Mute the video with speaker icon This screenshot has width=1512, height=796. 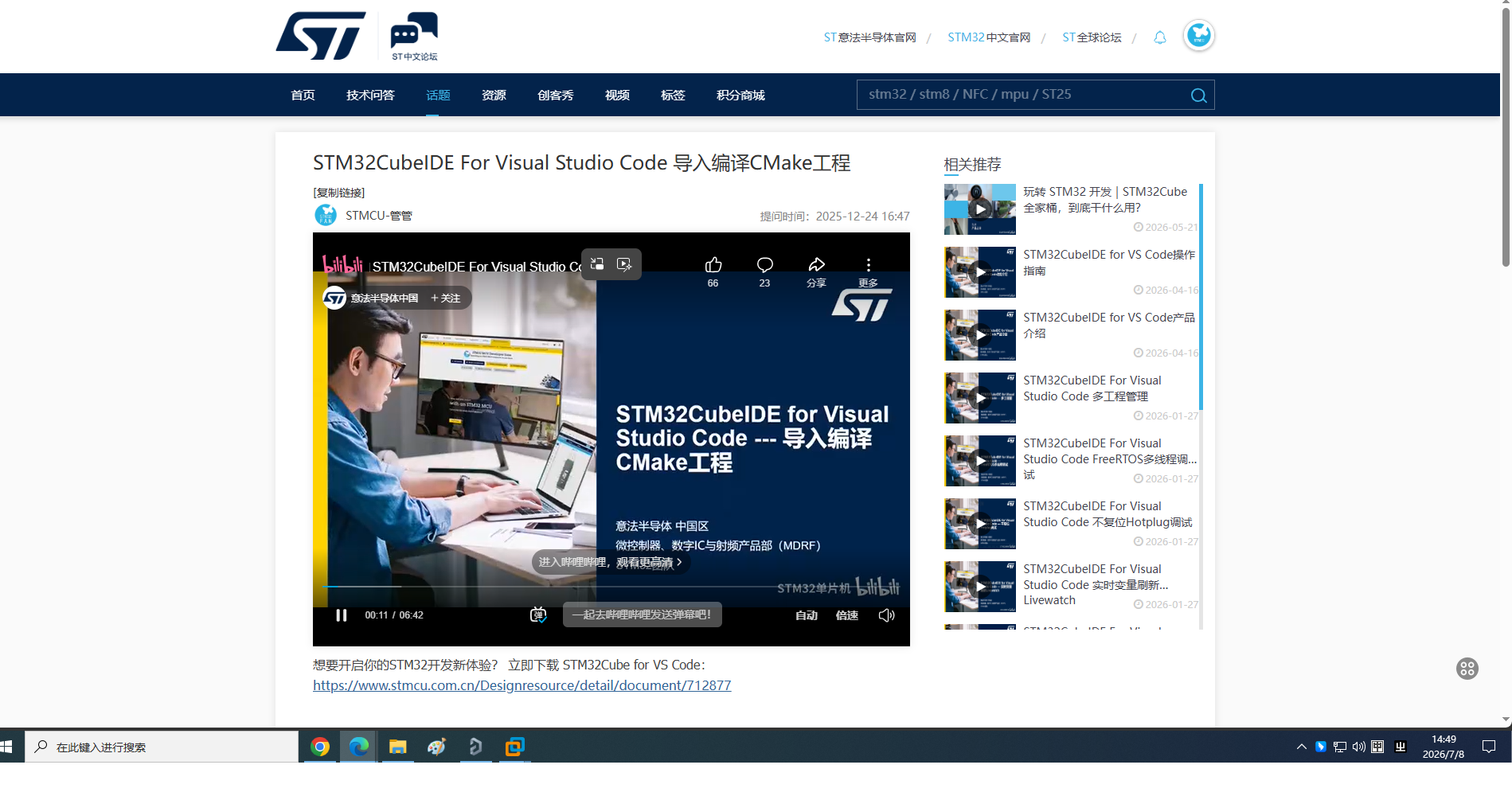(886, 615)
